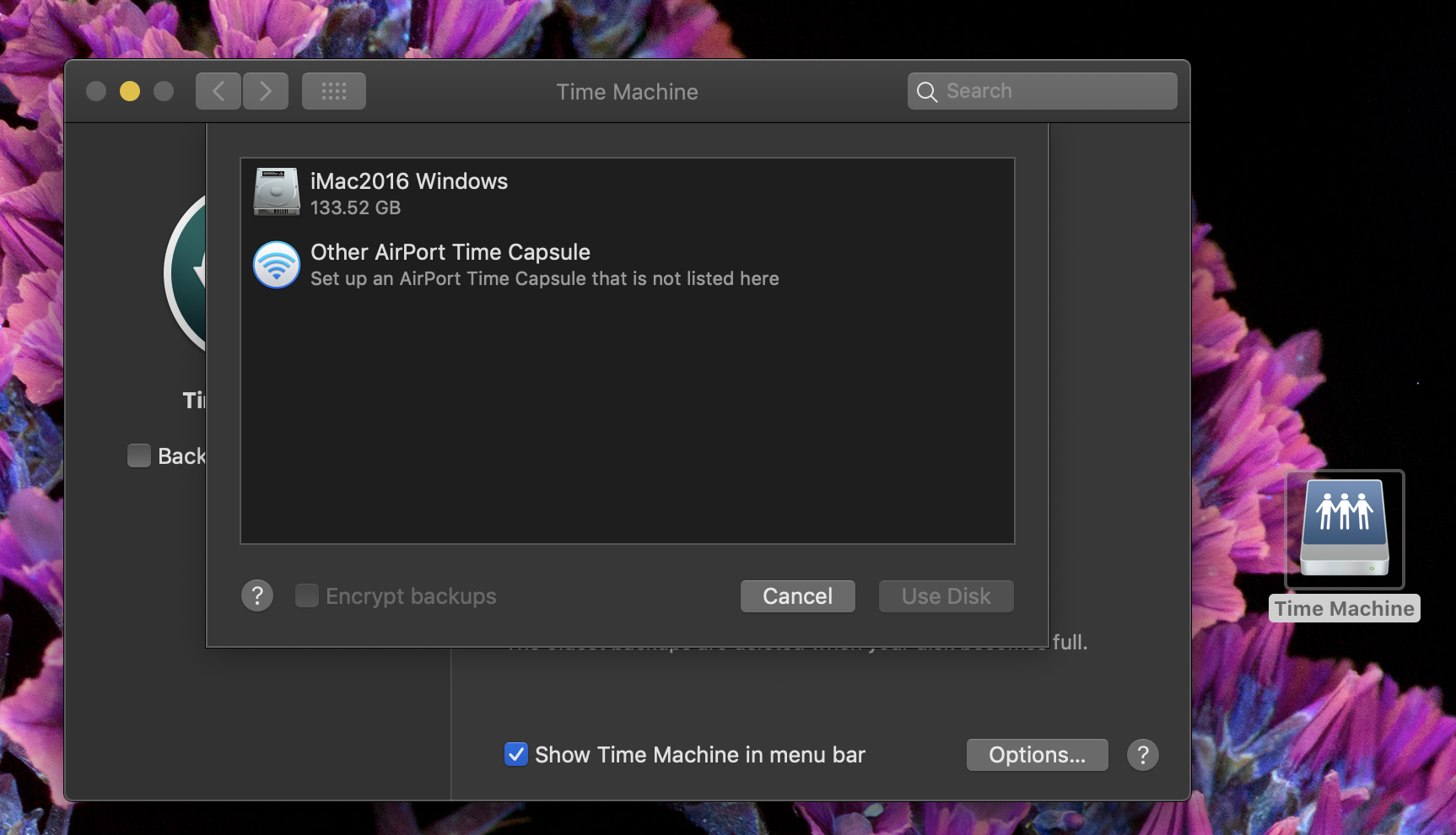The image size is (1456, 835).
Task: Open help for disk selection sheet
Action: pyautogui.click(x=257, y=595)
